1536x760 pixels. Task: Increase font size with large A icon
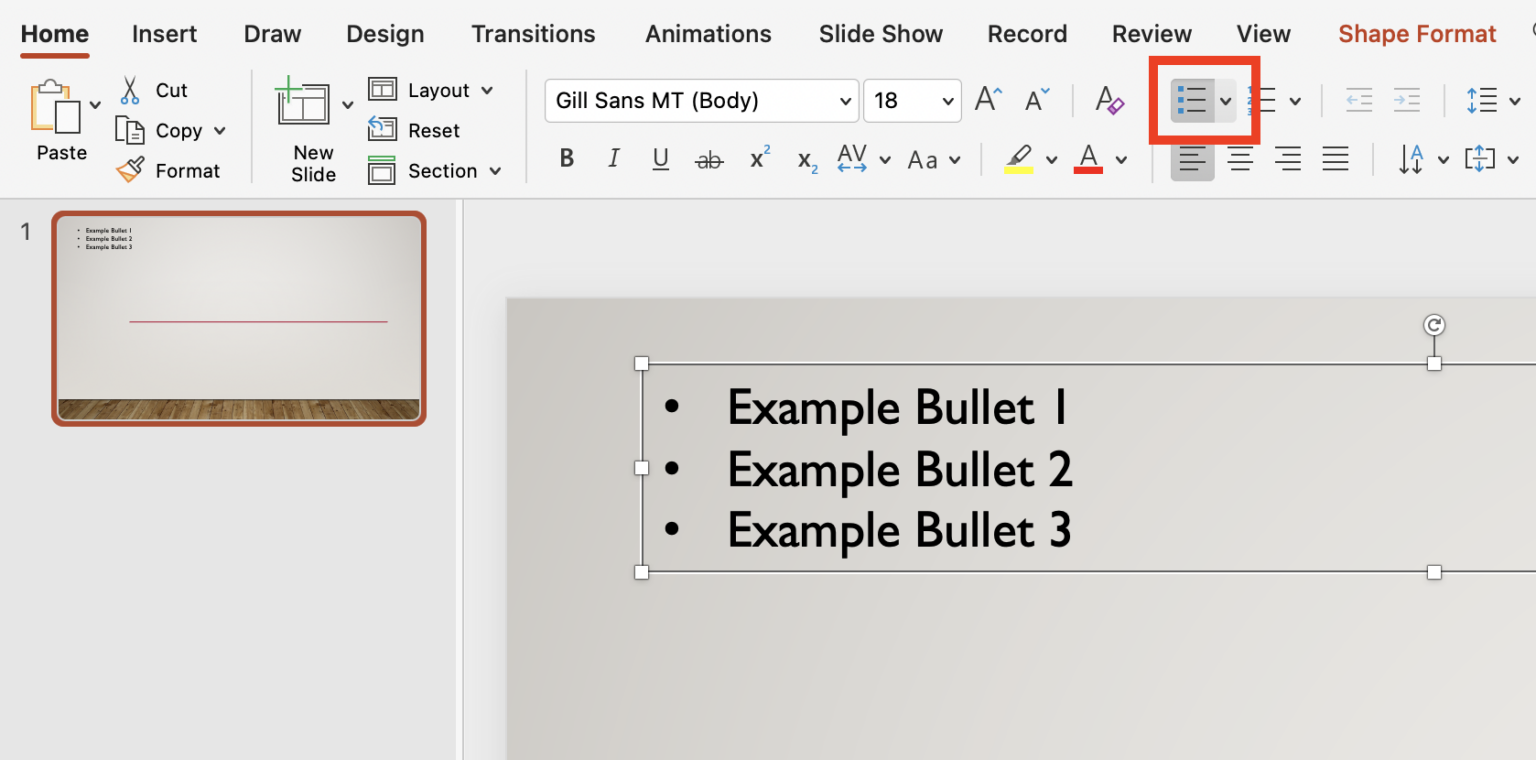[988, 99]
